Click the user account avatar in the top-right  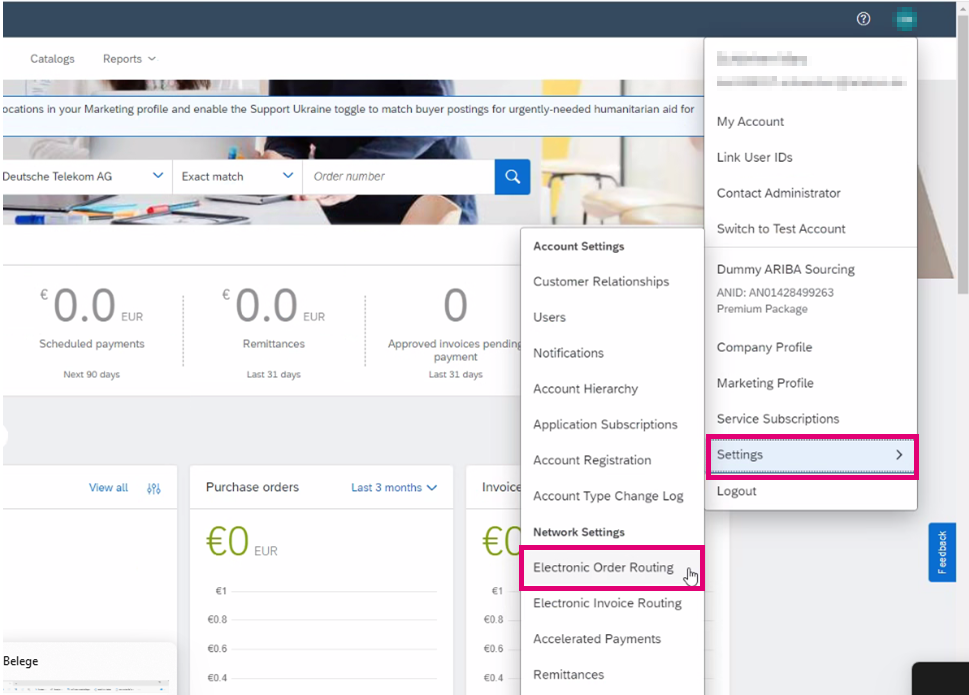(904, 18)
